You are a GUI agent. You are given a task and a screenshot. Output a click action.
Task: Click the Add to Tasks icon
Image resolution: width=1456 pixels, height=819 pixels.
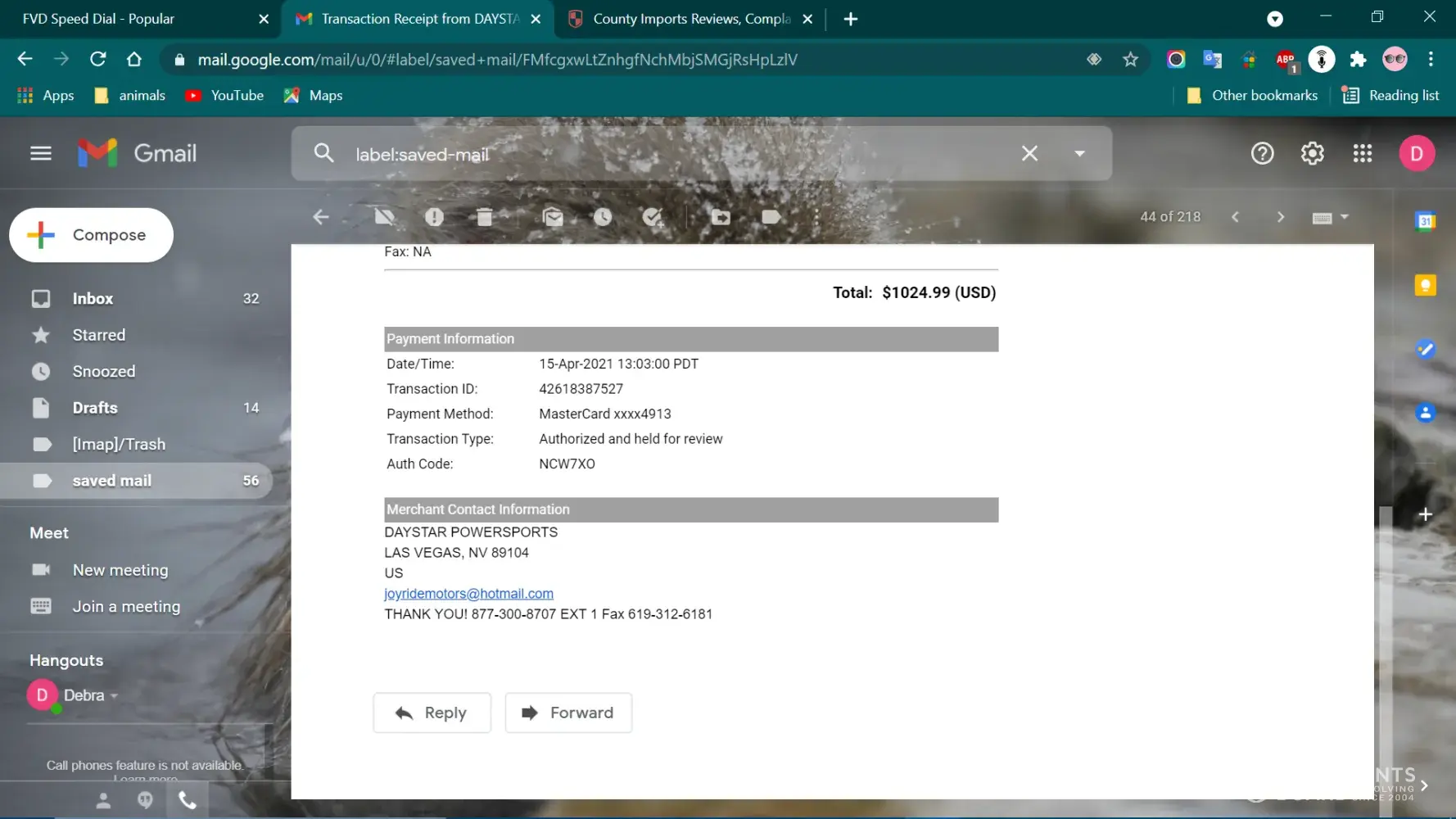click(653, 217)
